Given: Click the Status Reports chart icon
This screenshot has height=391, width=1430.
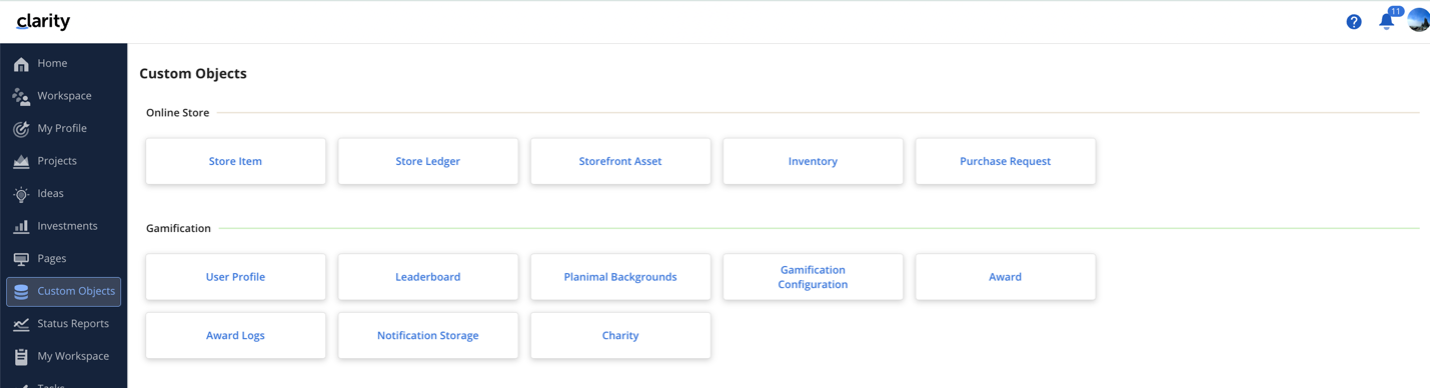Looking at the screenshot, I should [x=21, y=324].
